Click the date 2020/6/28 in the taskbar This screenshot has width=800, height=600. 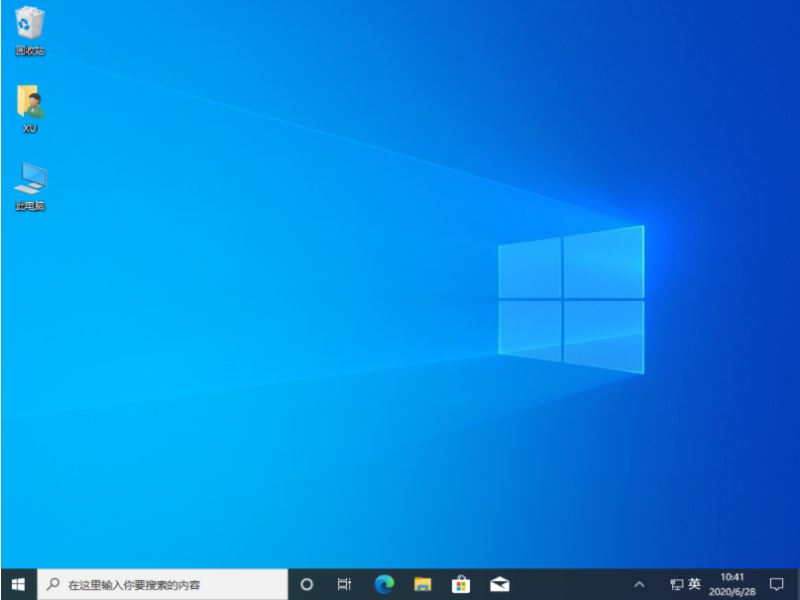733,590
